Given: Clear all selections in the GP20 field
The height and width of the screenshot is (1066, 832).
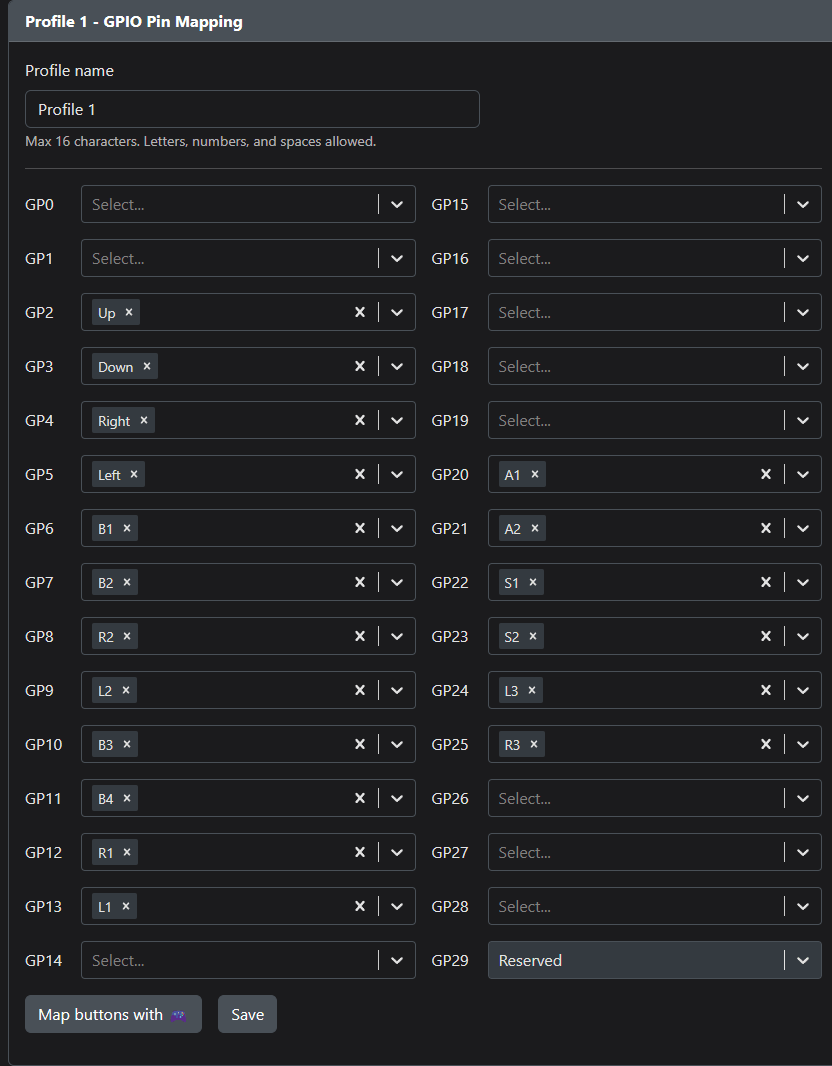Looking at the screenshot, I should [x=766, y=474].
